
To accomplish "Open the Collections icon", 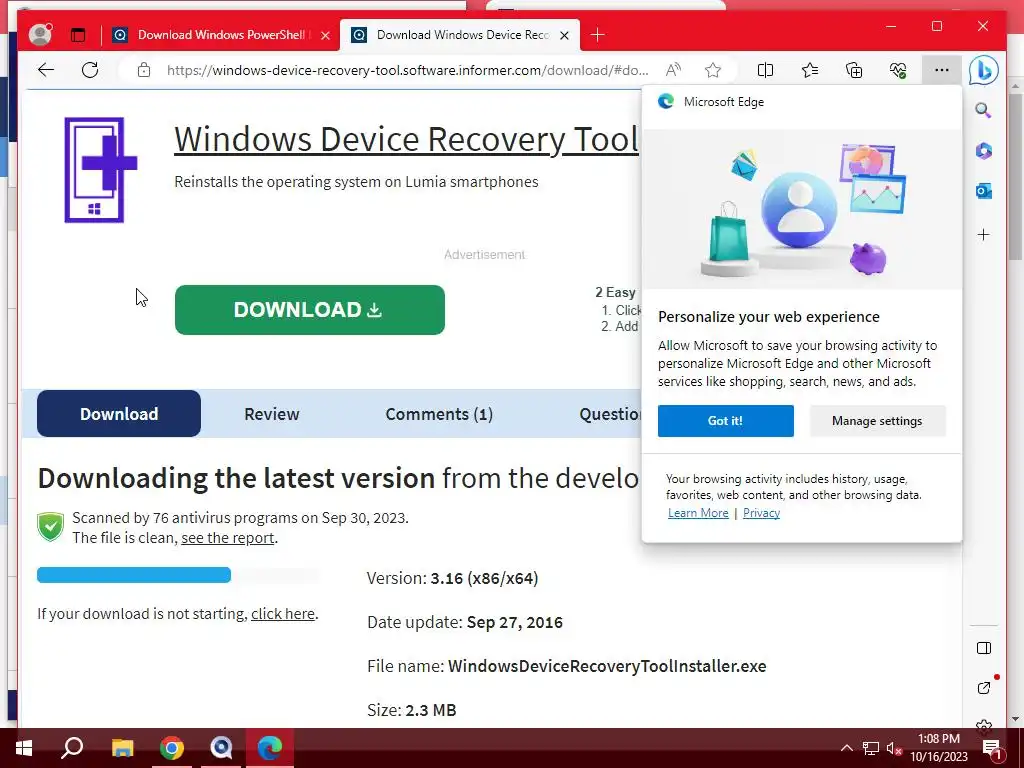I will (854, 70).
